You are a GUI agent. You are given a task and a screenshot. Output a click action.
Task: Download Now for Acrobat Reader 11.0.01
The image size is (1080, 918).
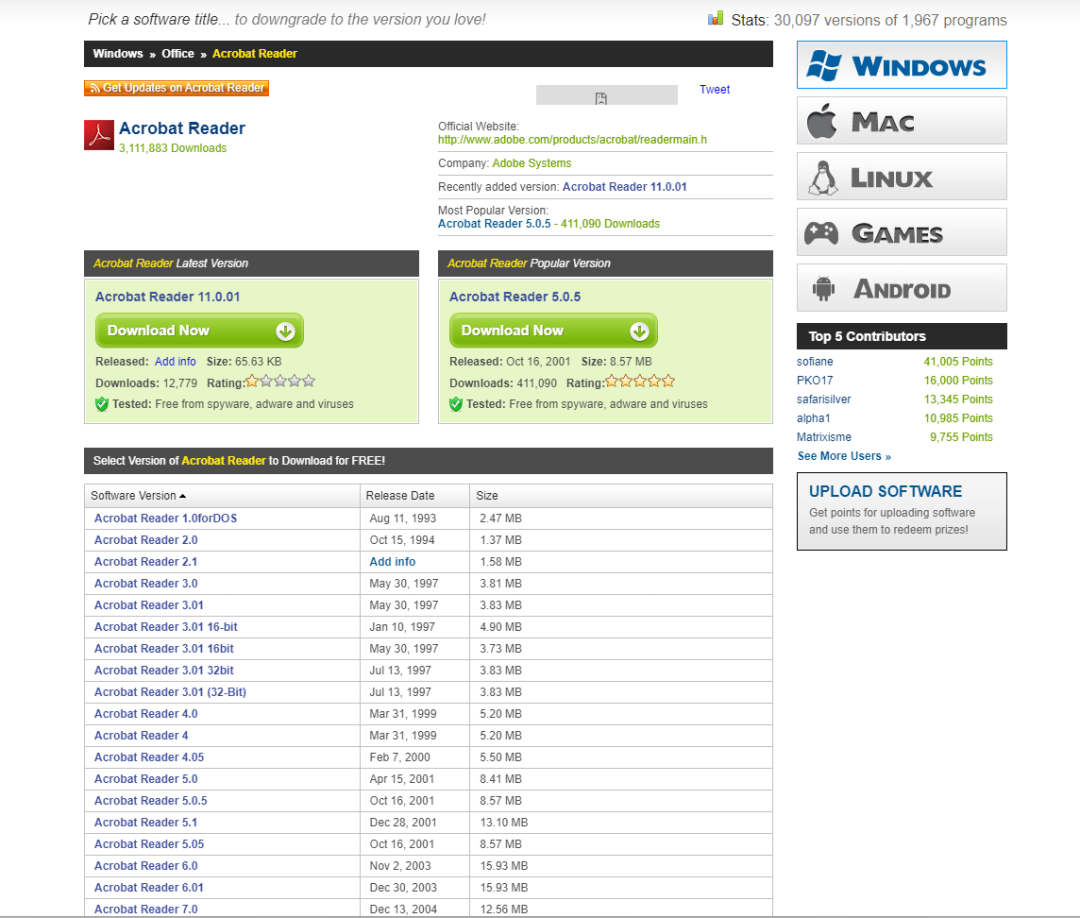[x=199, y=331]
